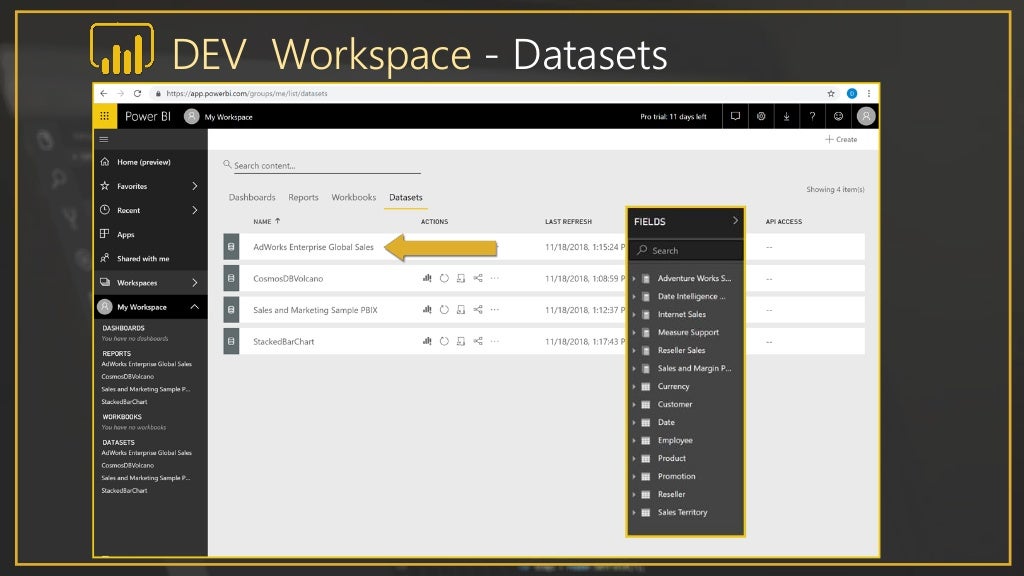Expand the Currency table in Fields
The width and height of the screenshot is (1024, 576).
[634, 386]
